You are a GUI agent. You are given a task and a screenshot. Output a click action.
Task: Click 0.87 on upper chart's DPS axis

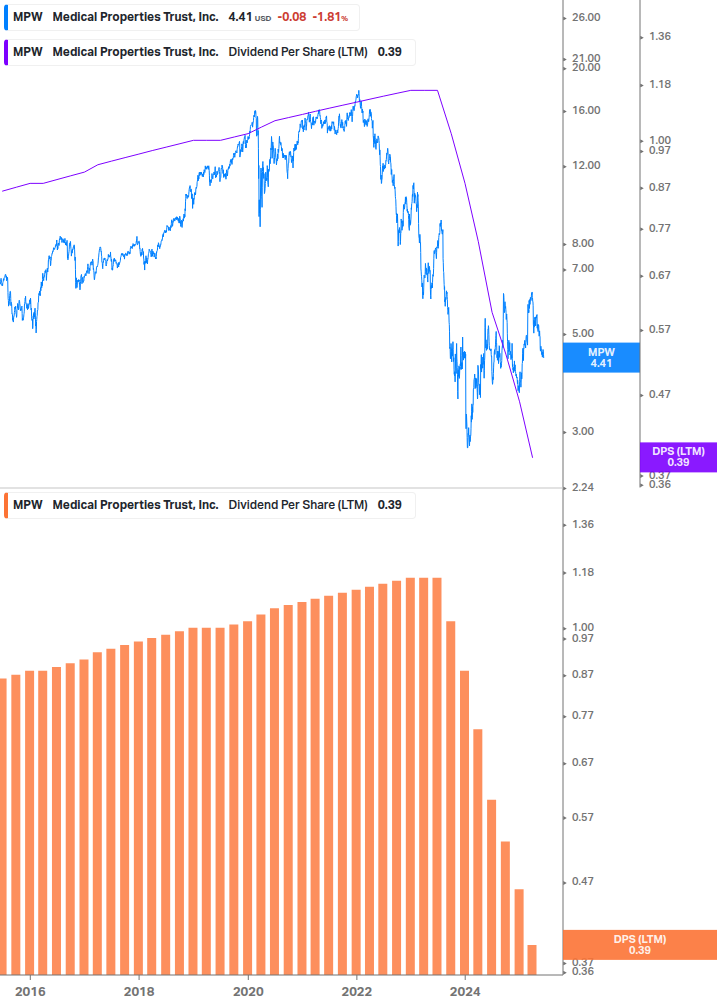[660, 187]
